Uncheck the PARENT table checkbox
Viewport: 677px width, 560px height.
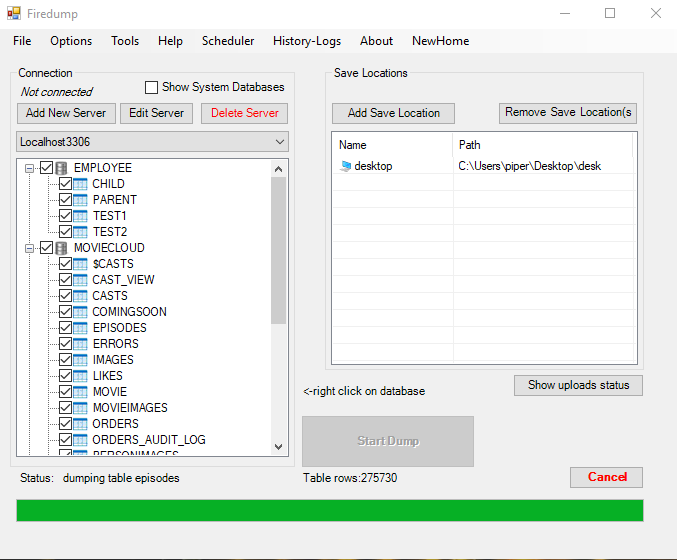[65, 200]
